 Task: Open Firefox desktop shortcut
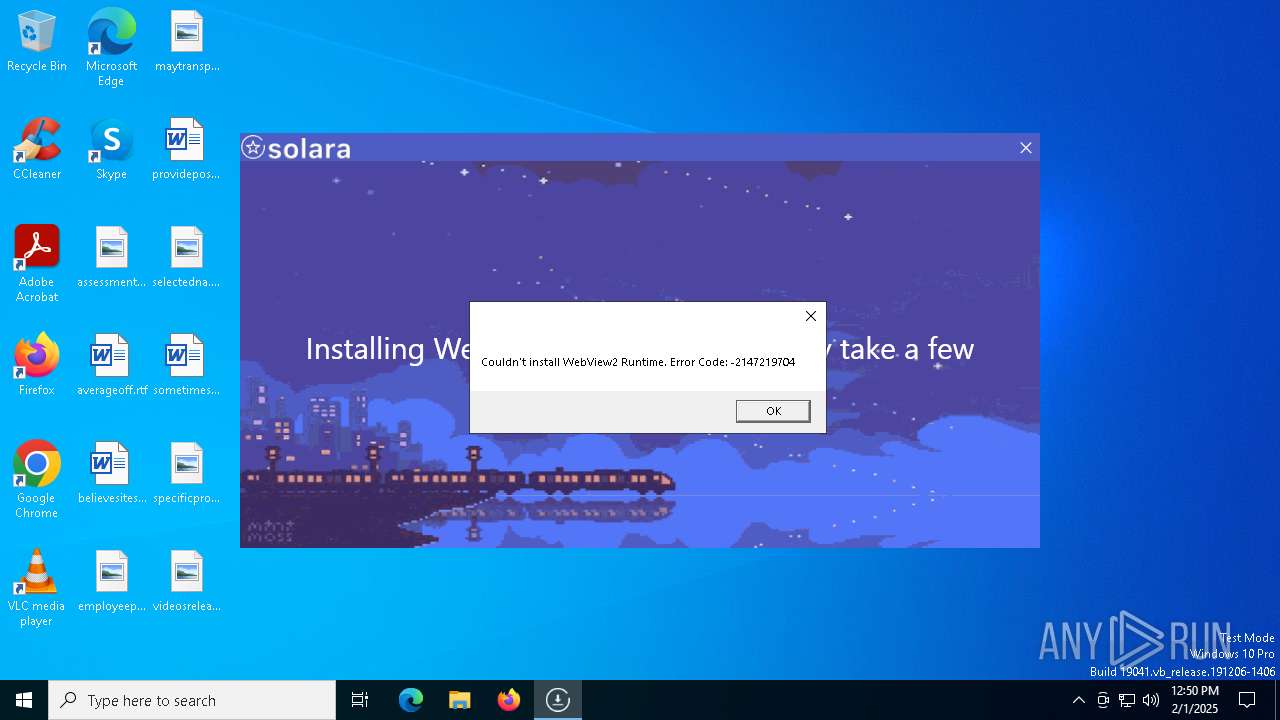point(37,365)
